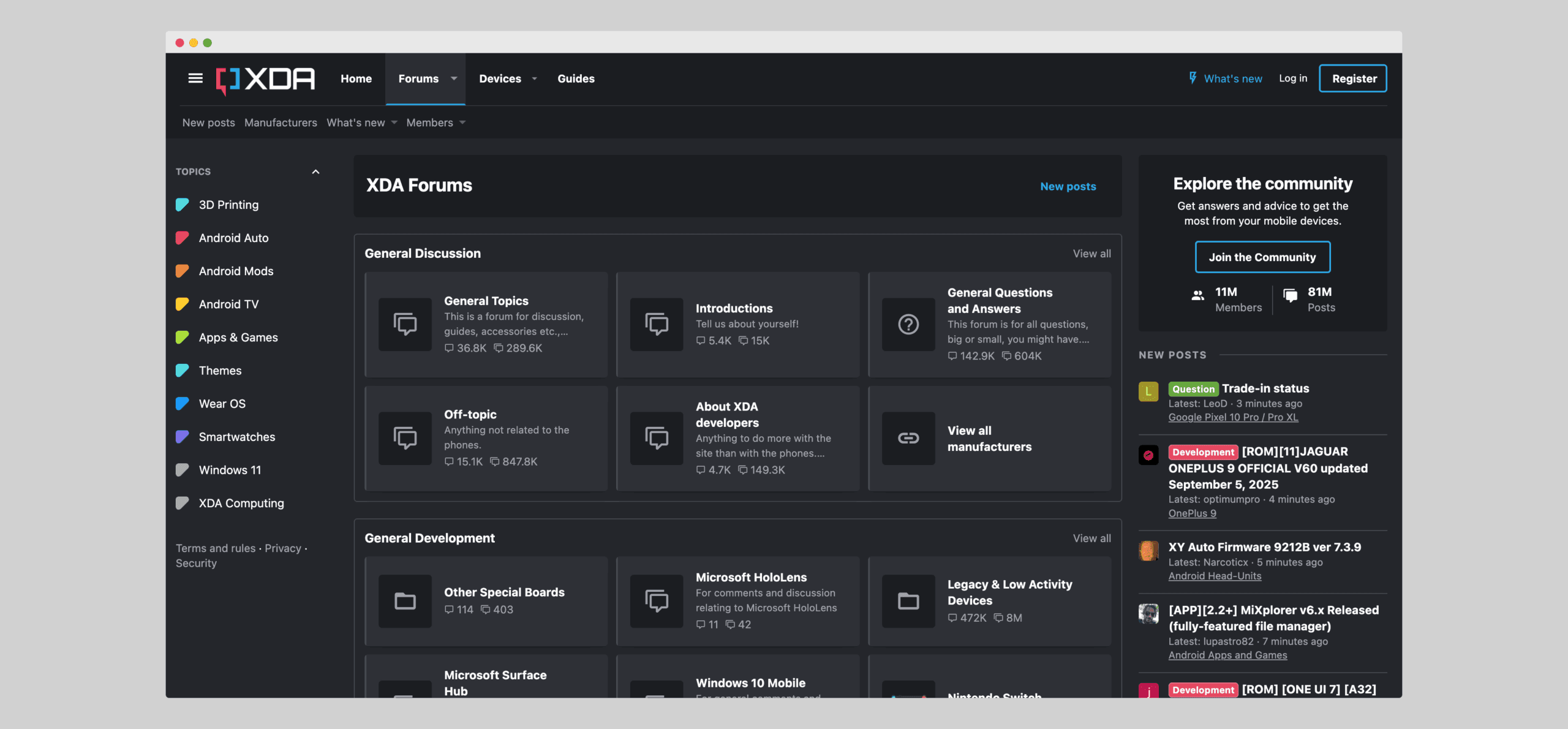Select the Wear OS topic tag icon
This screenshot has width=1568, height=729.
pyautogui.click(x=182, y=403)
